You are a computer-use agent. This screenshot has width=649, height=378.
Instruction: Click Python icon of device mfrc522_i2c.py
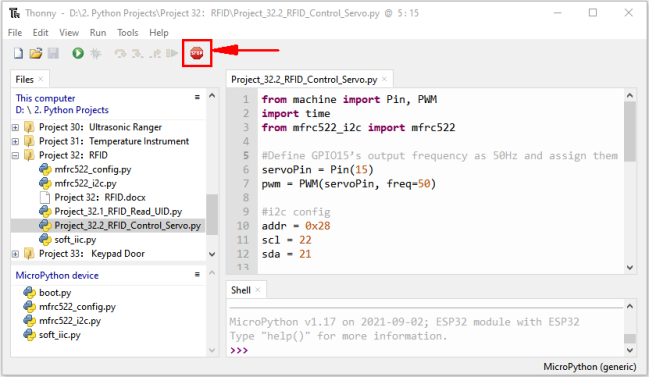(x=29, y=321)
